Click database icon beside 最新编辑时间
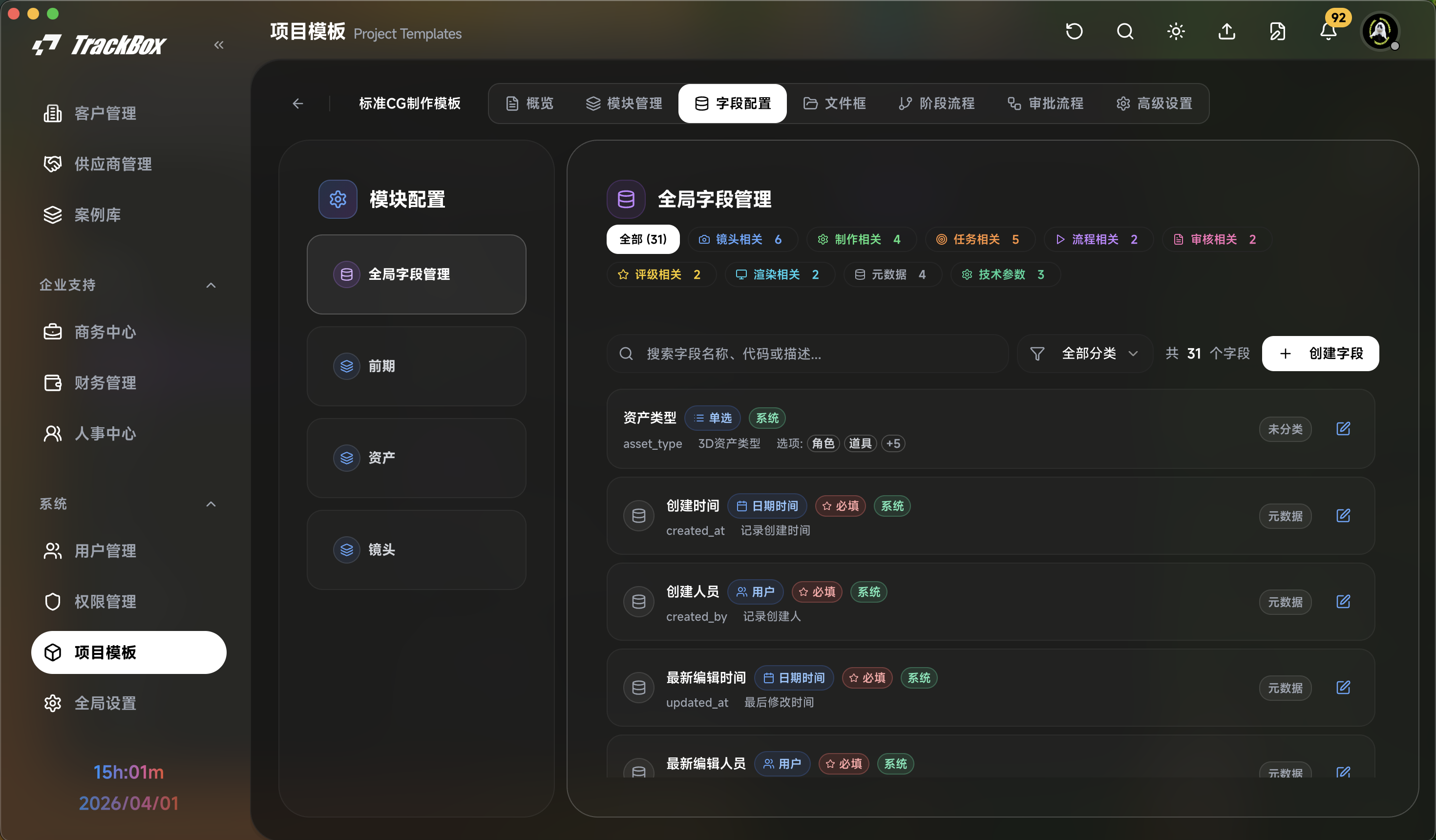The image size is (1436, 840). tap(638, 688)
